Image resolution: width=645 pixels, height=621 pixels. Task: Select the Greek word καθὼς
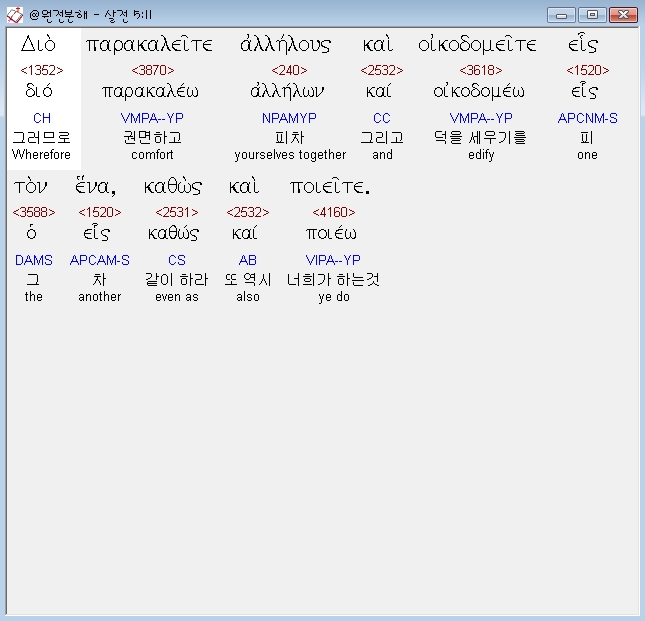coord(173,187)
